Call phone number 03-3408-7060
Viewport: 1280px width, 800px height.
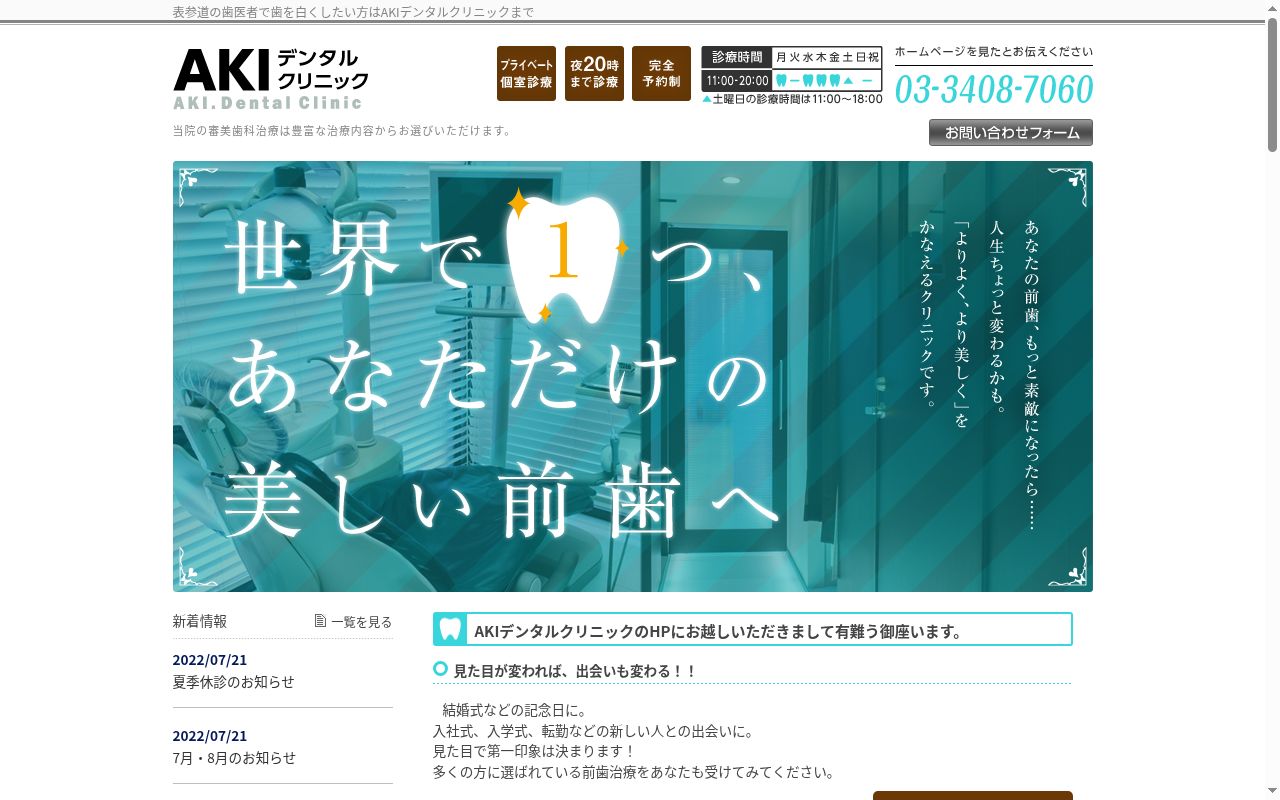click(x=994, y=89)
